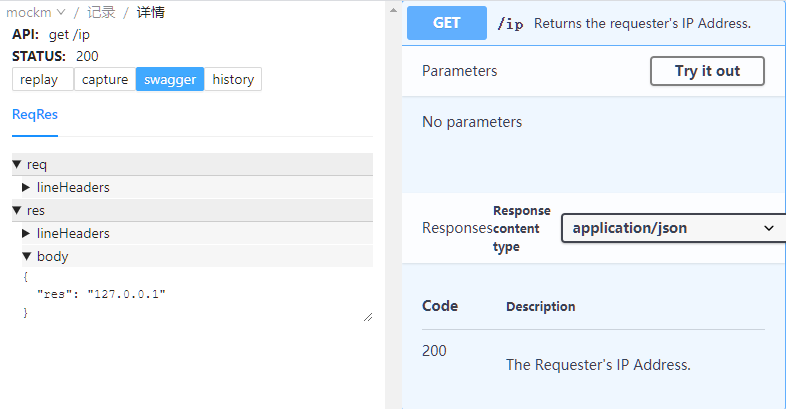This screenshot has height=409, width=786.
Task: Open the mockm breadcrumb dropdown
Action: 35,12
